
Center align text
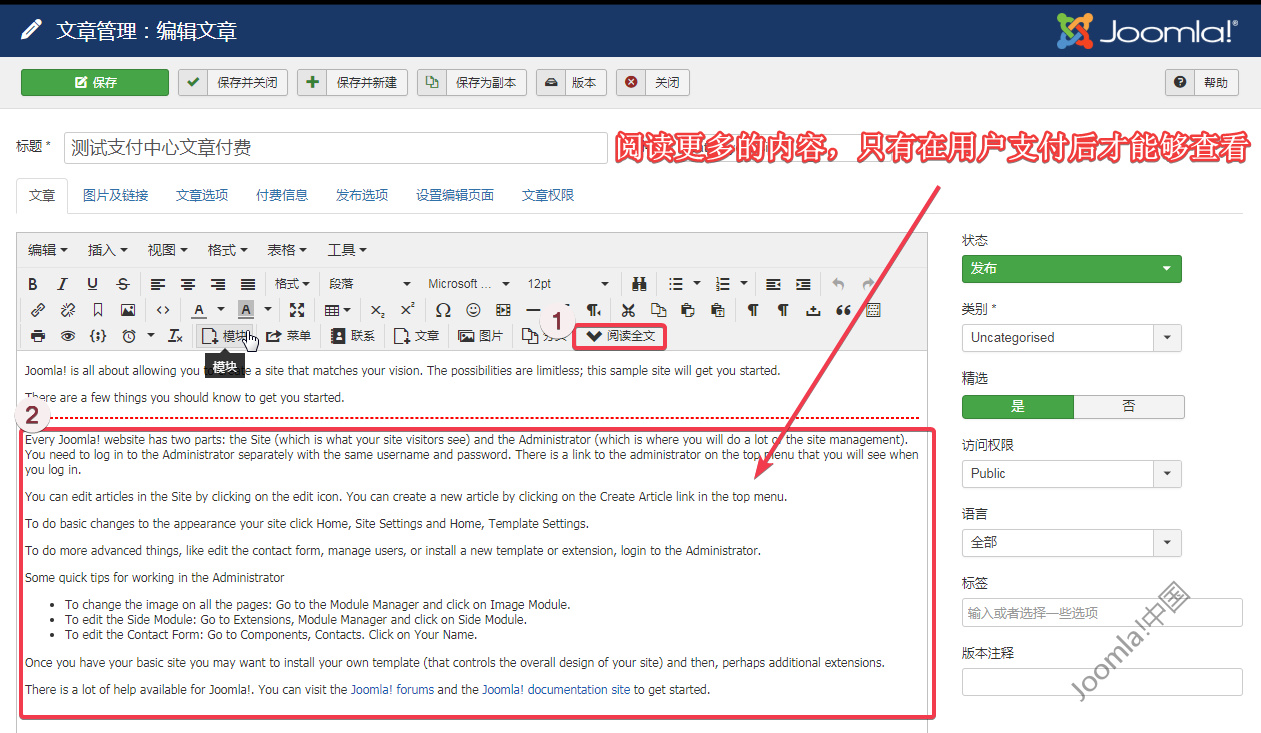[188, 284]
